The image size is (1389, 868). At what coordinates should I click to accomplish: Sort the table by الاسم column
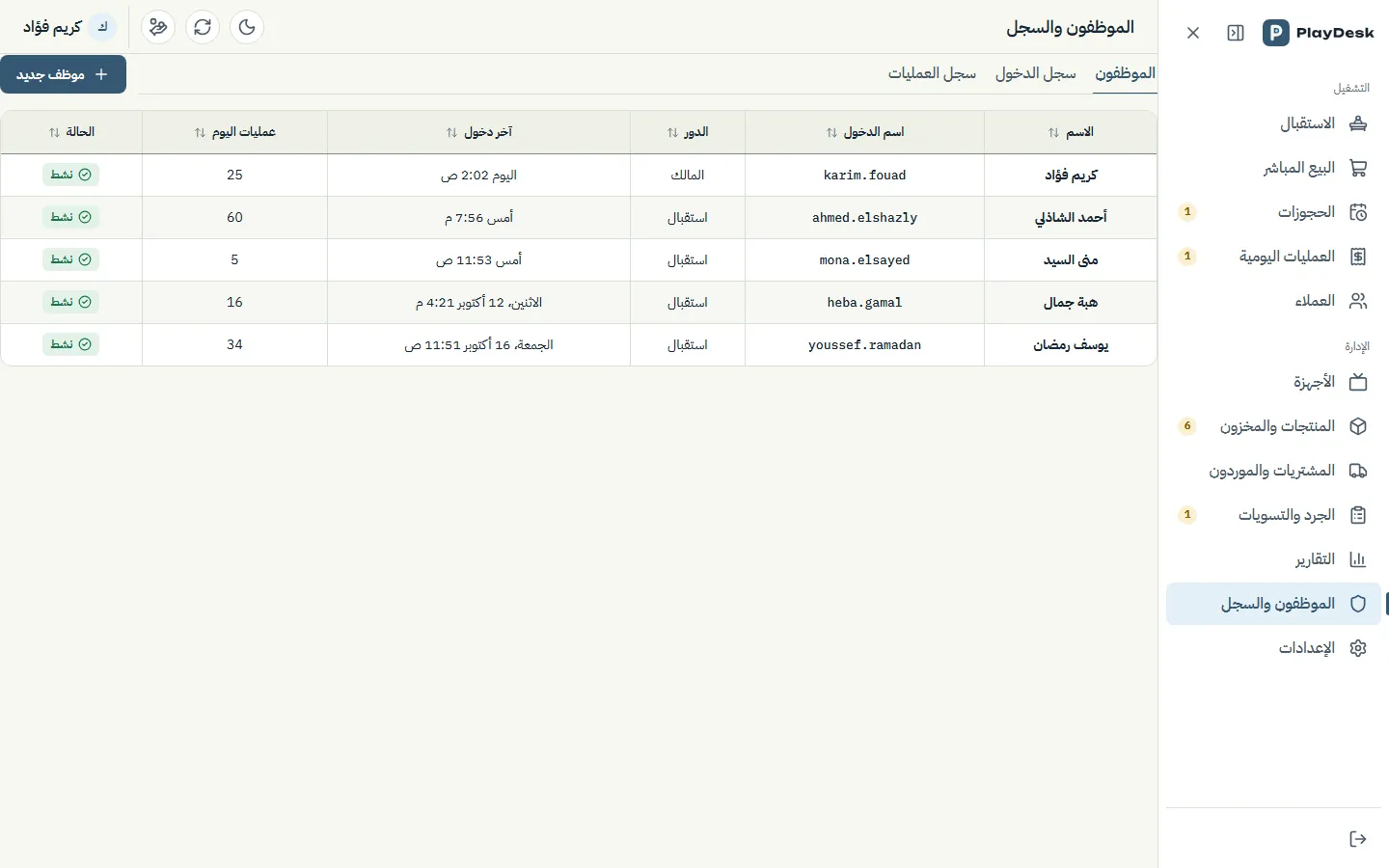tap(1071, 132)
